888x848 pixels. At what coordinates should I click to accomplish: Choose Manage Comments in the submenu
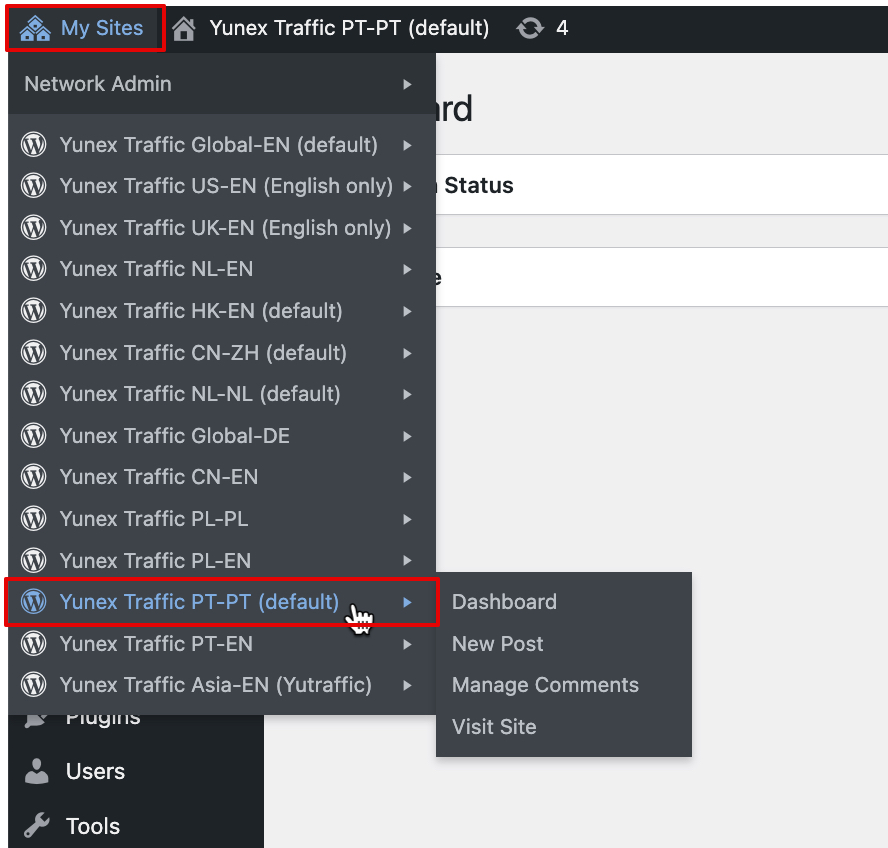545,685
